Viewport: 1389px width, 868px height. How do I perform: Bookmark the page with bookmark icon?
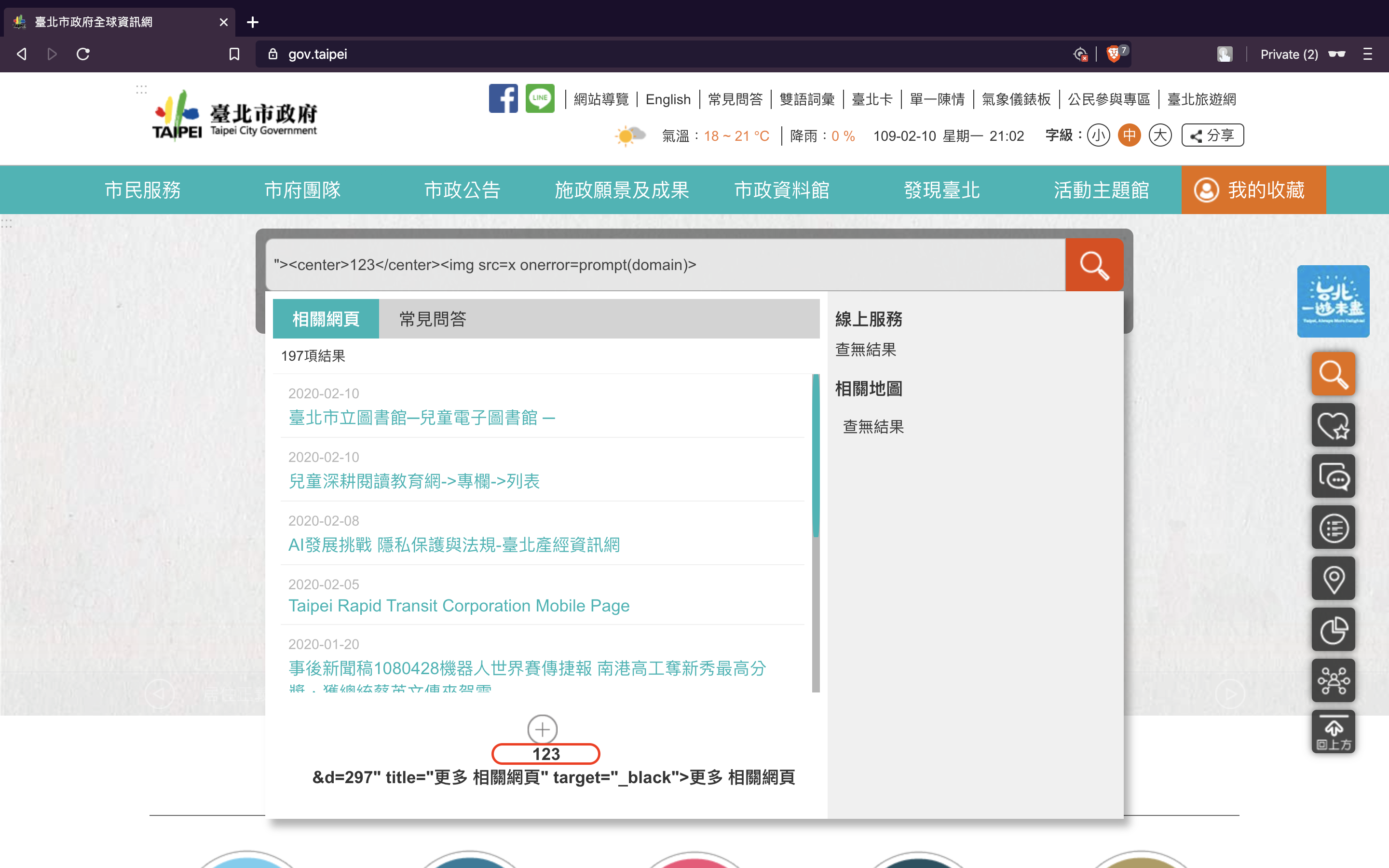point(234,54)
